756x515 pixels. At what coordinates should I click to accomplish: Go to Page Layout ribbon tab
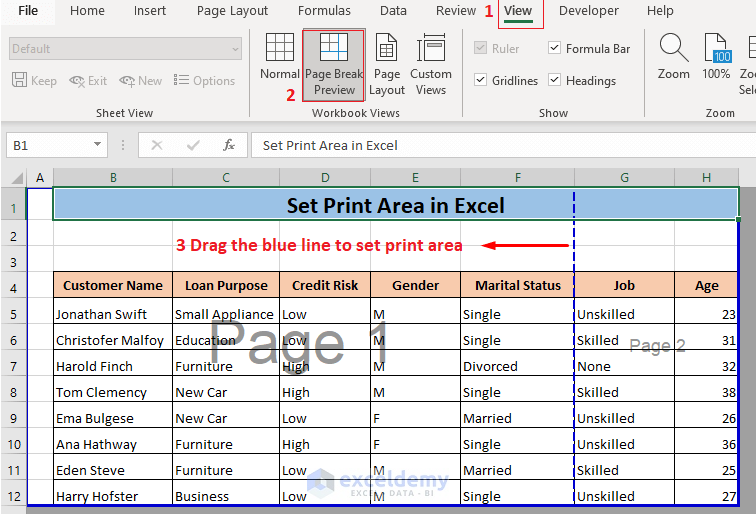(x=232, y=11)
